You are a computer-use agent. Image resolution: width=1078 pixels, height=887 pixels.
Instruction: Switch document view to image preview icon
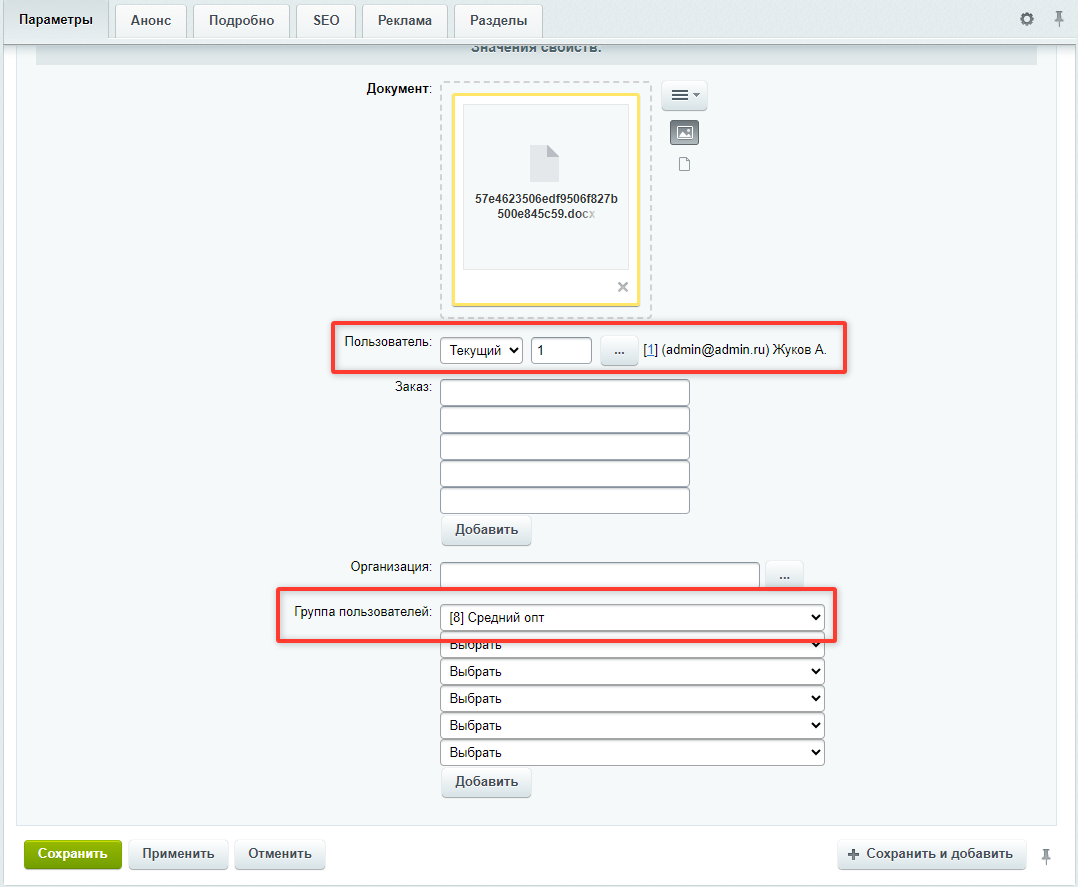pyautogui.click(x=685, y=133)
